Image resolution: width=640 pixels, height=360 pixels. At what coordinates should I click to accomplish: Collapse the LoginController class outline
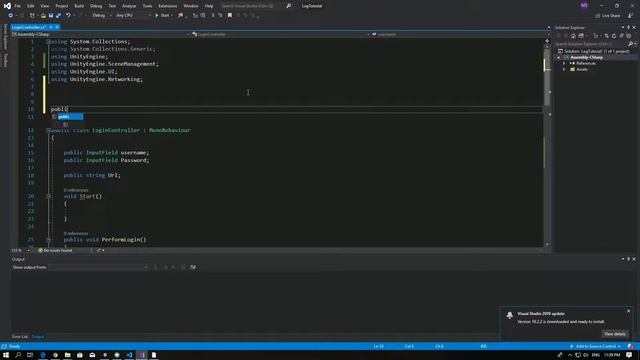coord(48,130)
